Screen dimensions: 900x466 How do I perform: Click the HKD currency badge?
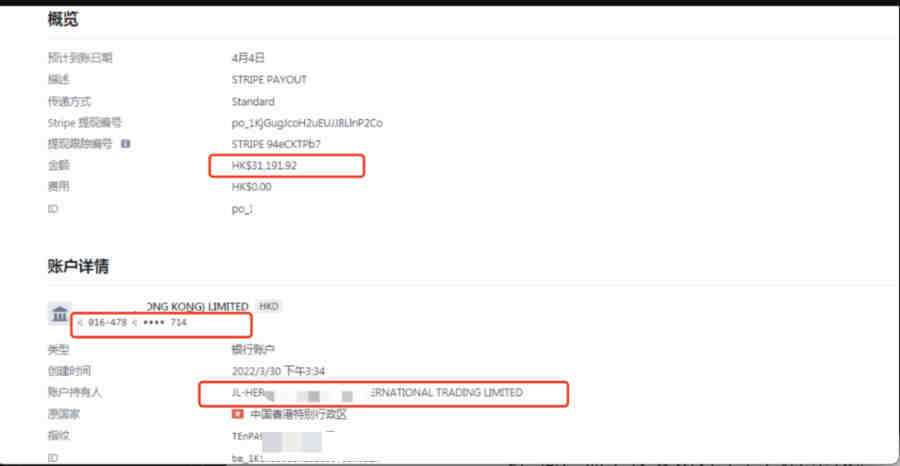269,306
